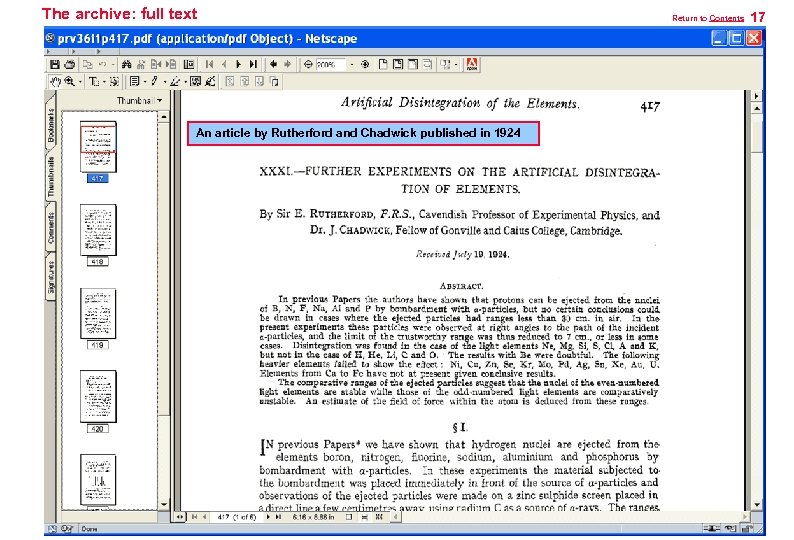Open the Thumbnail panel dropdown menu

[139, 100]
